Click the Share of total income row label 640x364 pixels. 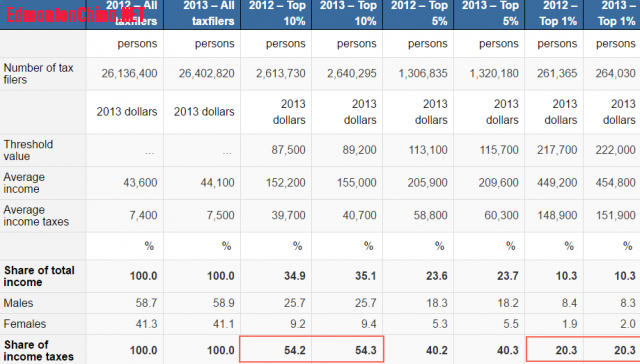click(x=39, y=276)
